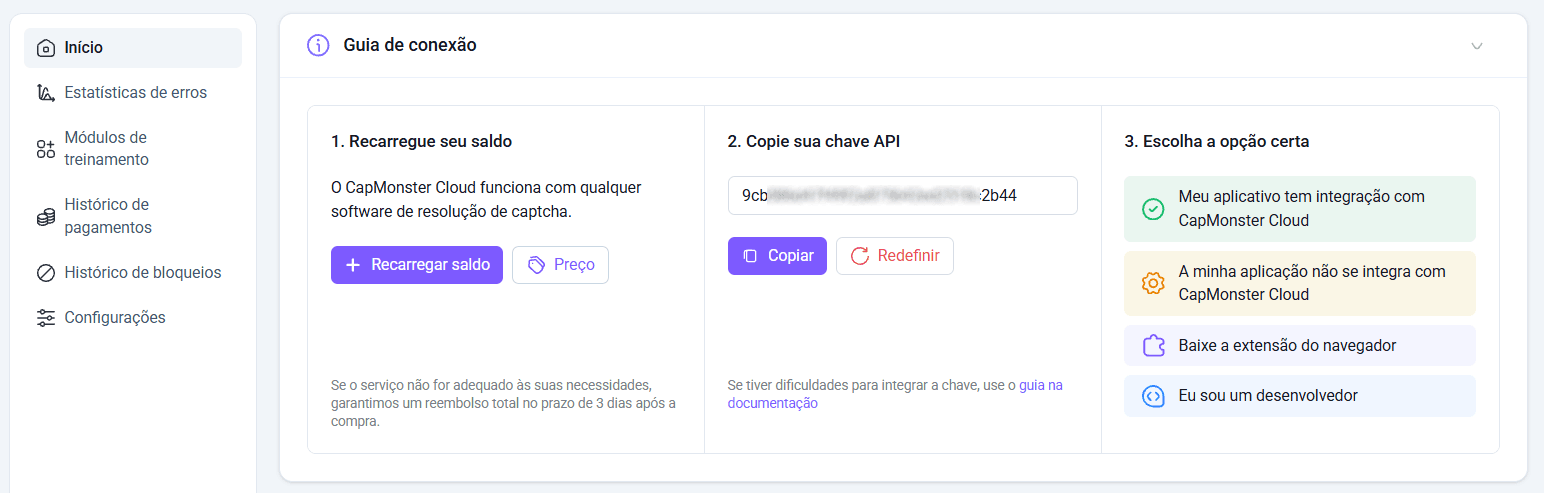Click the orange gear icon
This screenshot has height=493, width=1544.
pos(1153,283)
